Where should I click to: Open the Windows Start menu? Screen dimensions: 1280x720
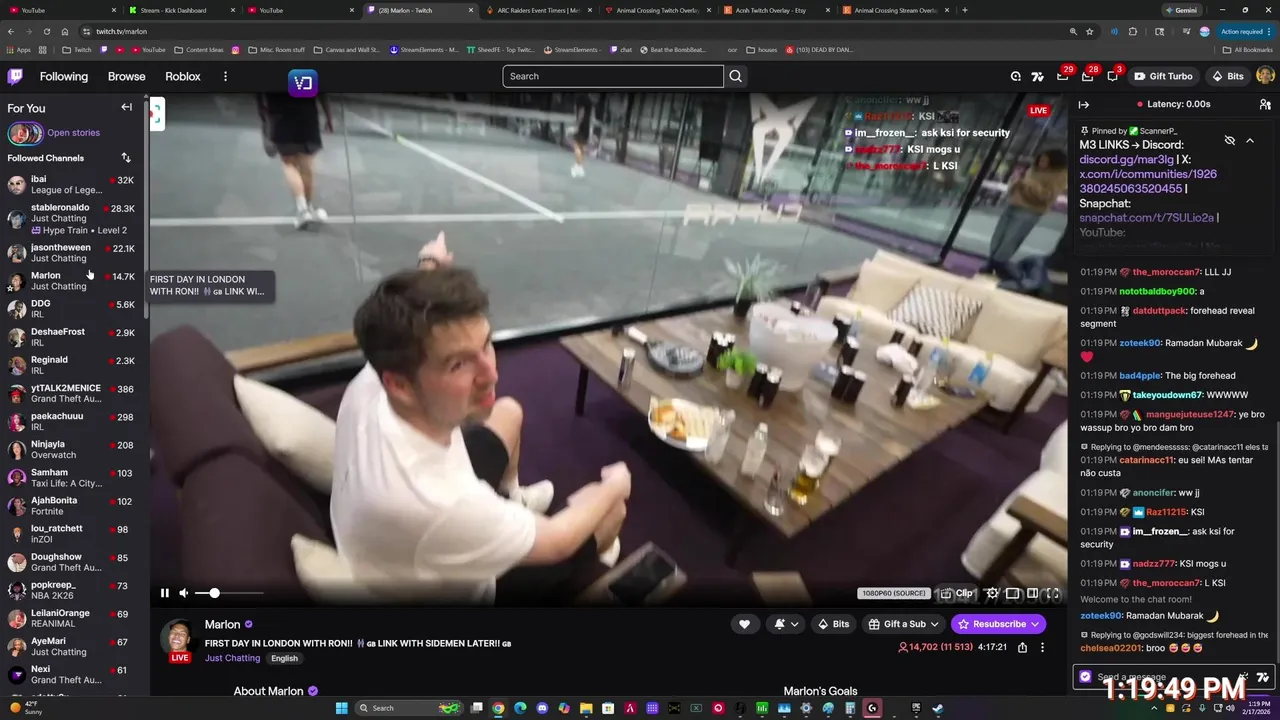[341, 708]
